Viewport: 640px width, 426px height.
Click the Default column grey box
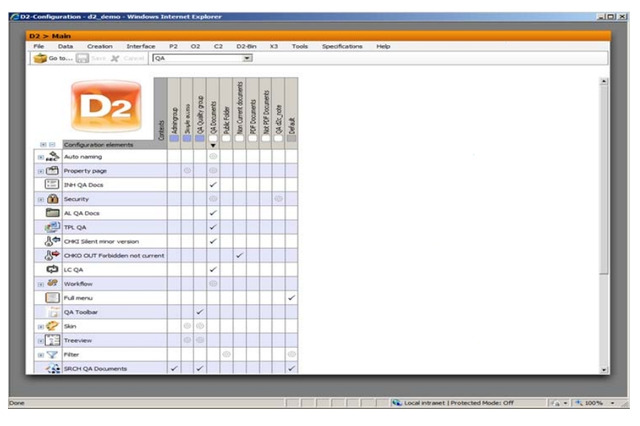click(291, 138)
